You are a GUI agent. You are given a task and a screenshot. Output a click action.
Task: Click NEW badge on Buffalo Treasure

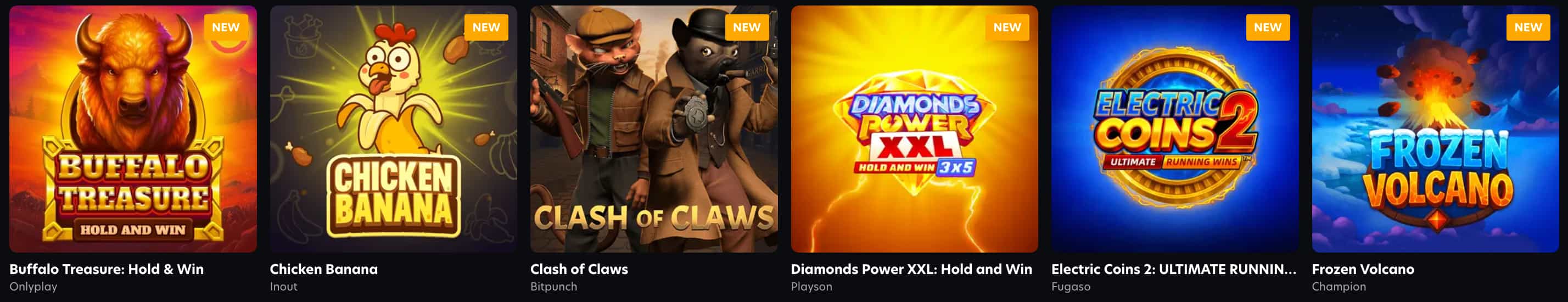coord(226,27)
